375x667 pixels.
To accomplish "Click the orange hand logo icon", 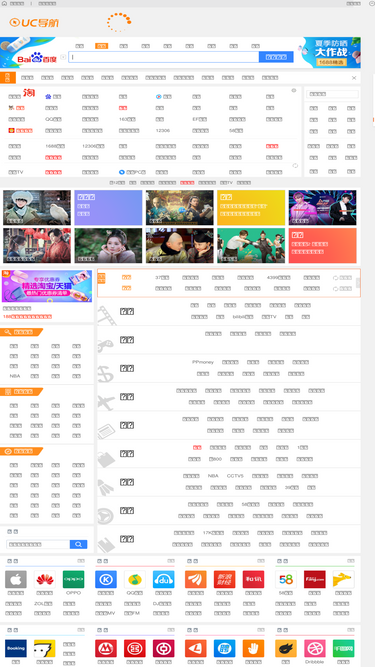I will point(253,649).
